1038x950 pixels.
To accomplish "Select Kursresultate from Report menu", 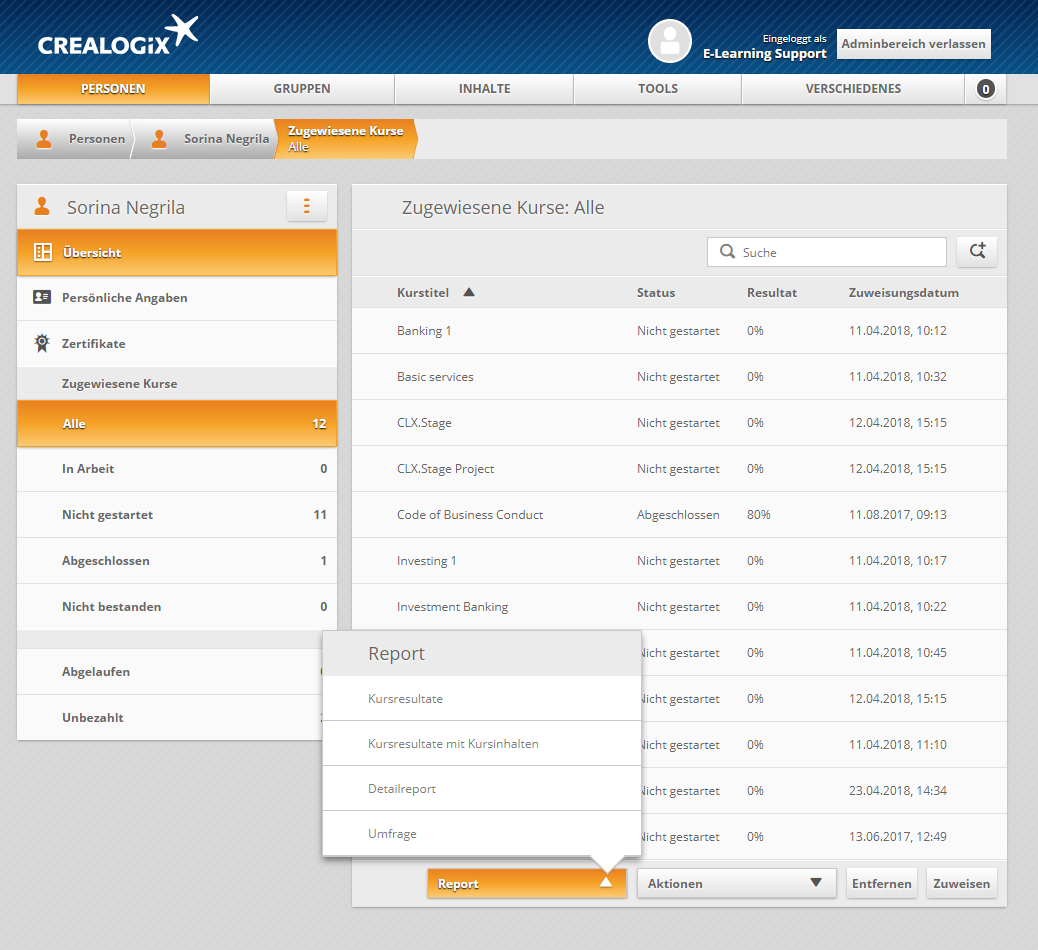I will [405, 699].
